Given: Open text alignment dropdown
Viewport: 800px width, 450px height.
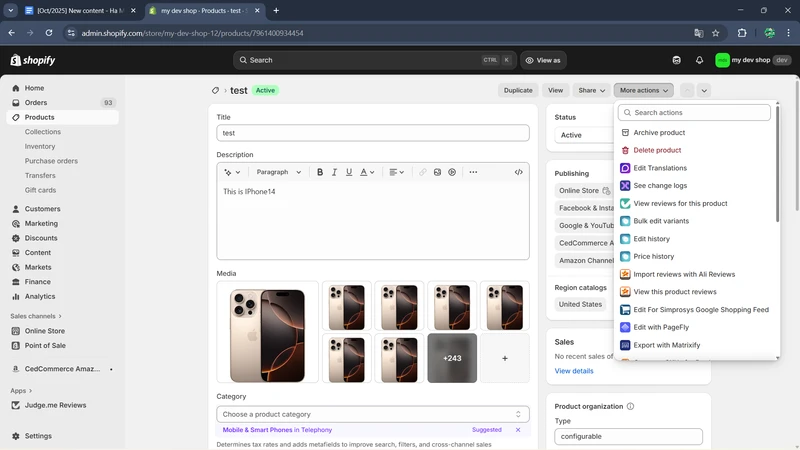Looking at the screenshot, I should (x=396, y=172).
